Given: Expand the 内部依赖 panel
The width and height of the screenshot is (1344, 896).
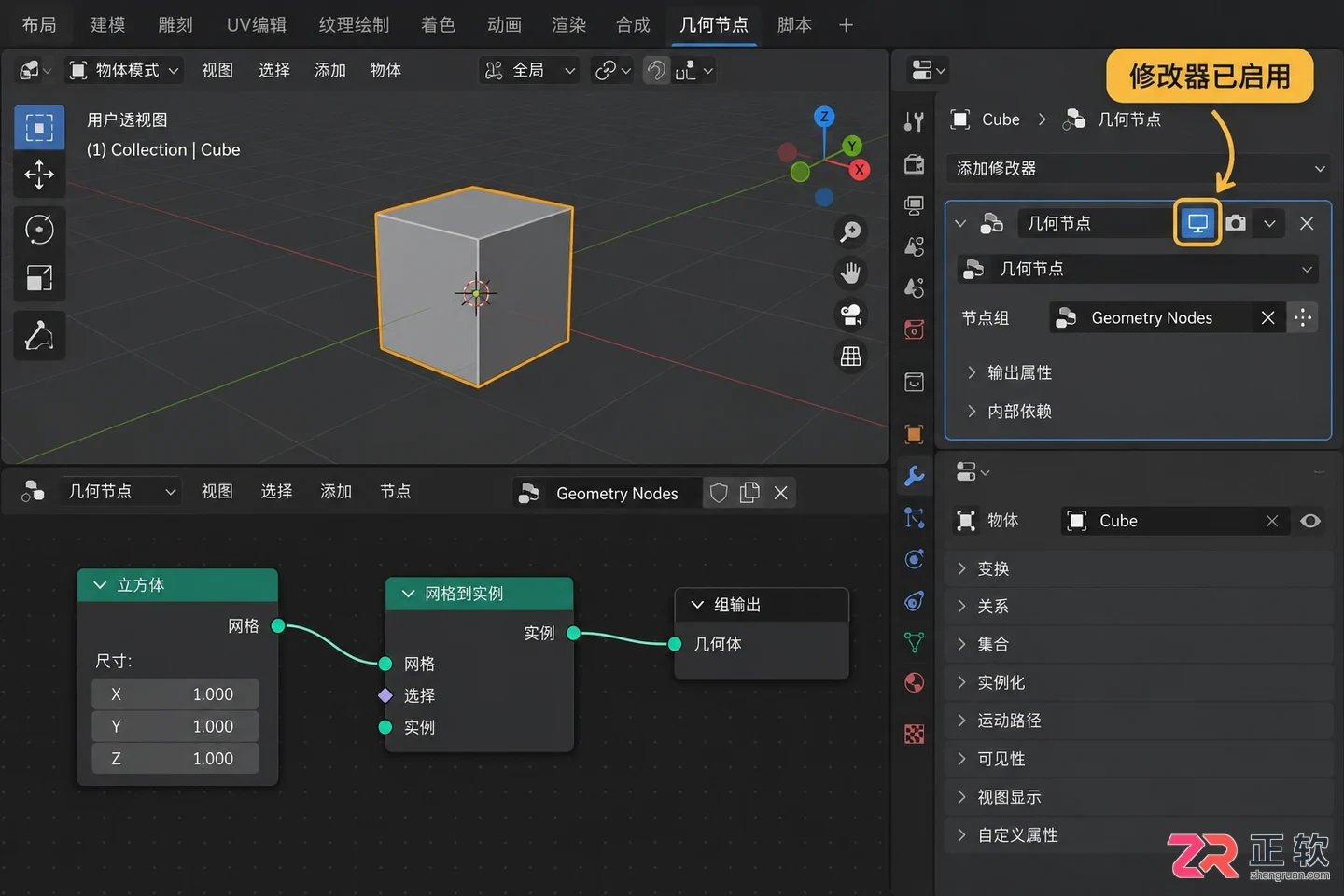Looking at the screenshot, I should (1009, 411).
